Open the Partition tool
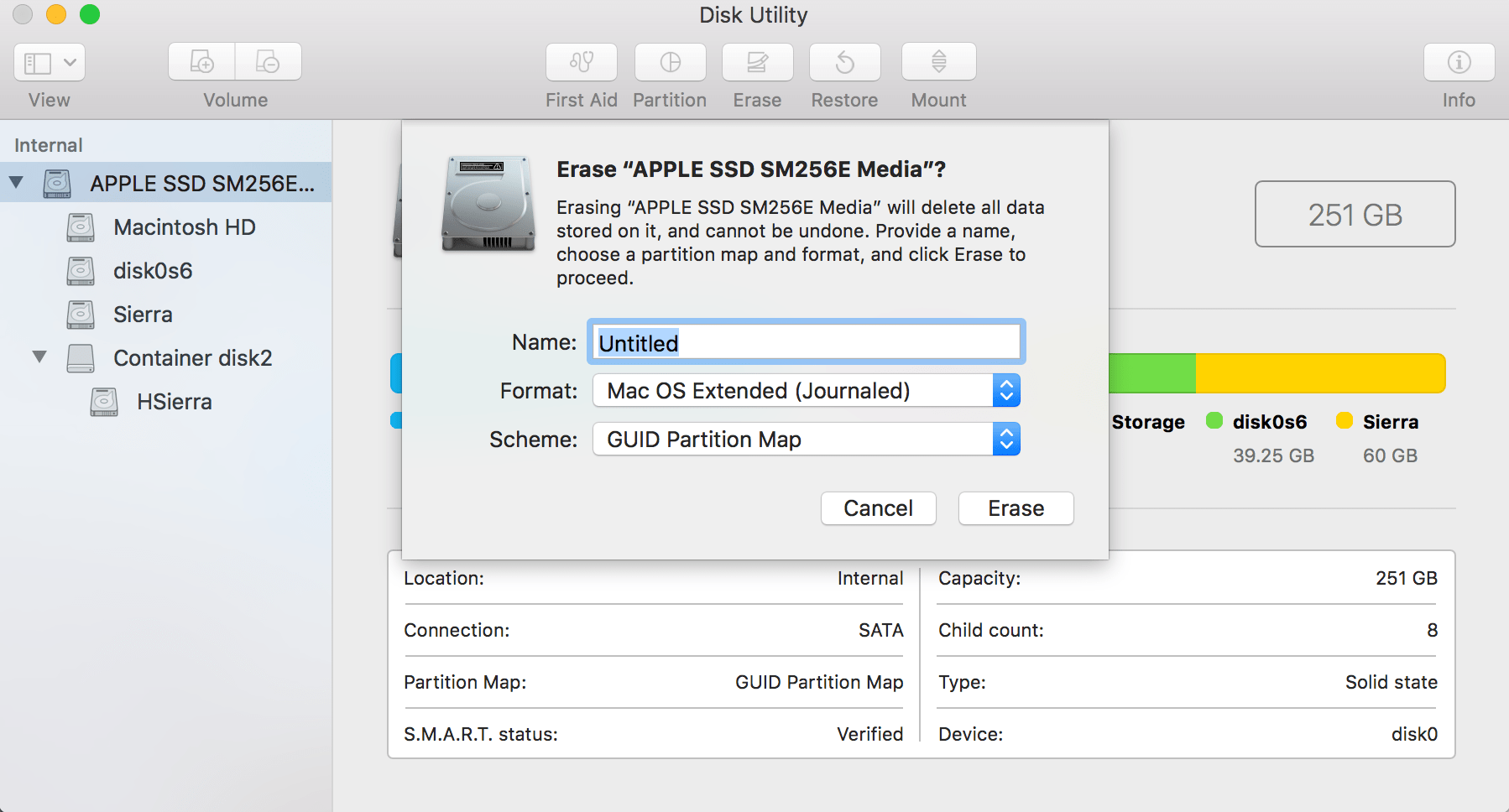Screen dimensions: 1509x812 point(671,62)
